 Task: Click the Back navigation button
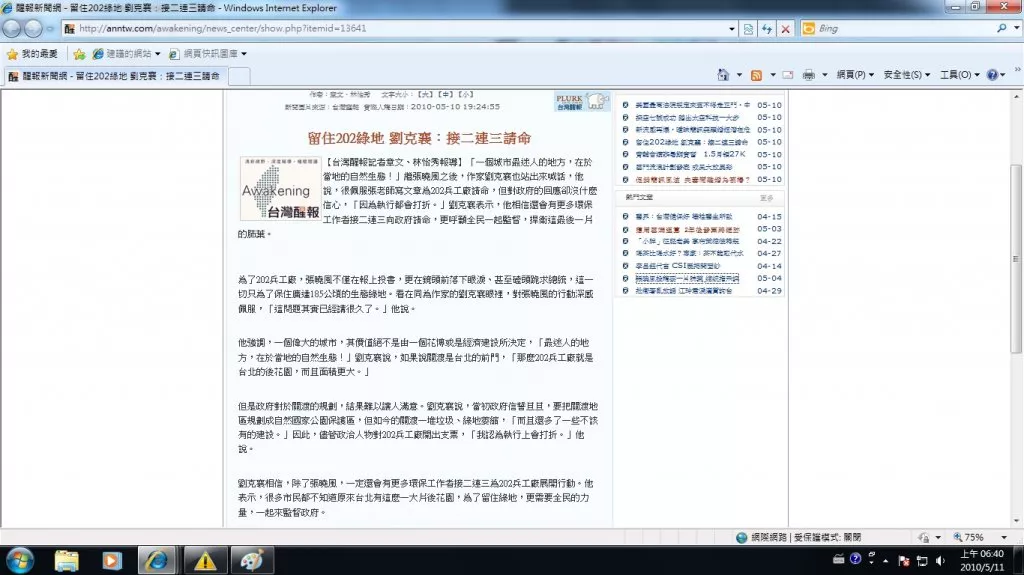pyautogui.click(x=15, y=29)
